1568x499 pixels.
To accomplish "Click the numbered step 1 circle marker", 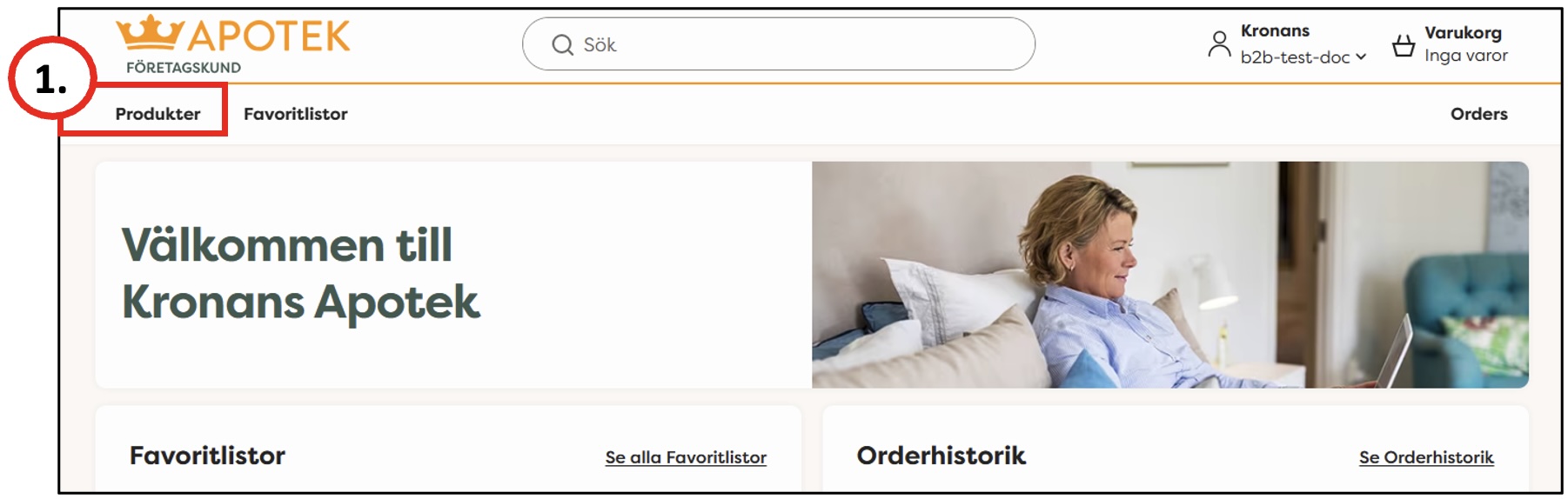I will [51, 79].
